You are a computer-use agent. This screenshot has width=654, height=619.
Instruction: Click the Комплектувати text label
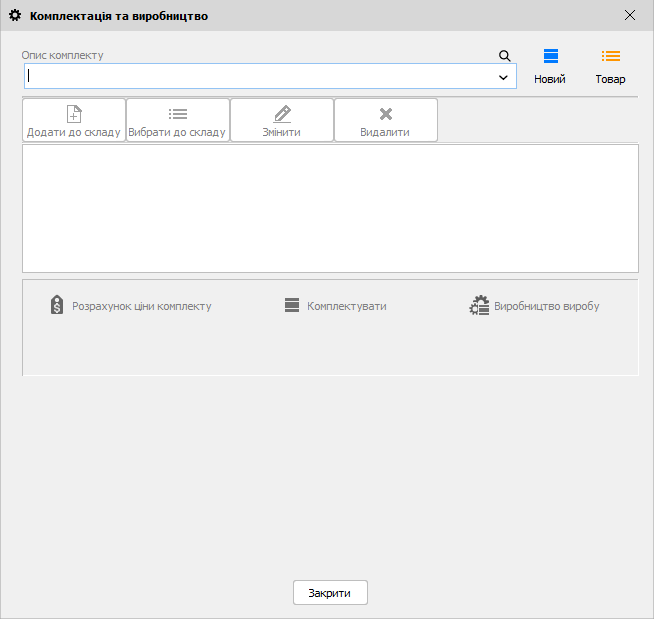coord(347,306)
